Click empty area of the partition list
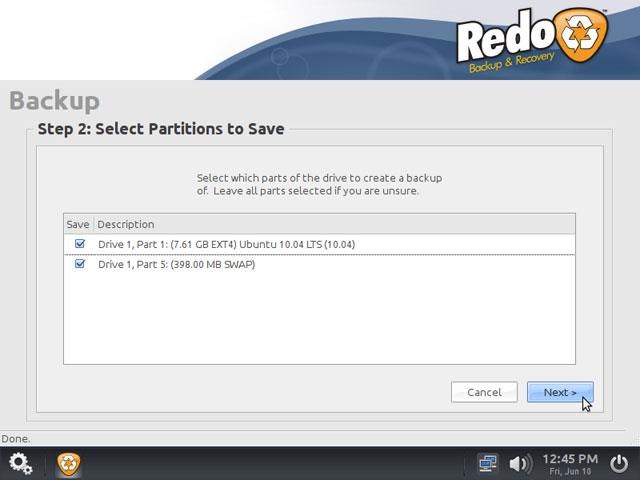 pos(320,318)
